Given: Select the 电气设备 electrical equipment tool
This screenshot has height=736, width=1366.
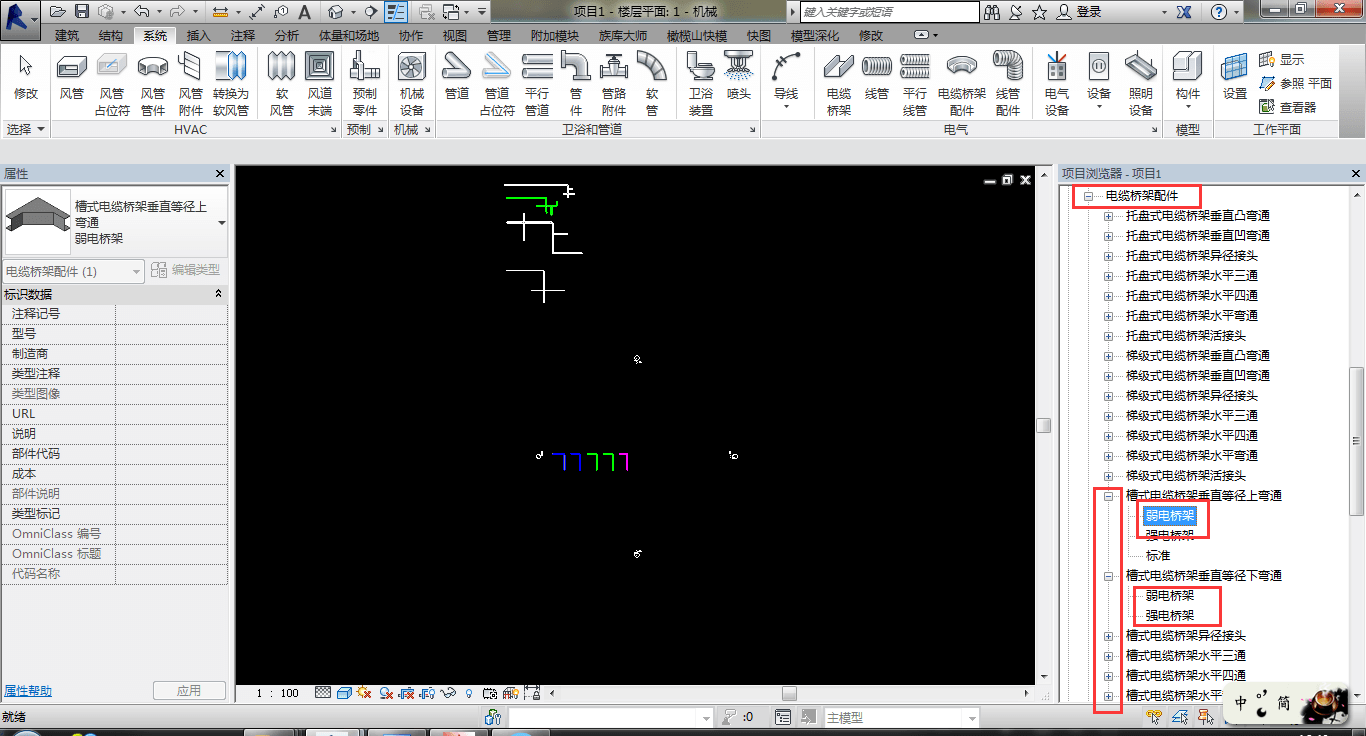Looking at the screenshot, I should (x=1057, y=83).
